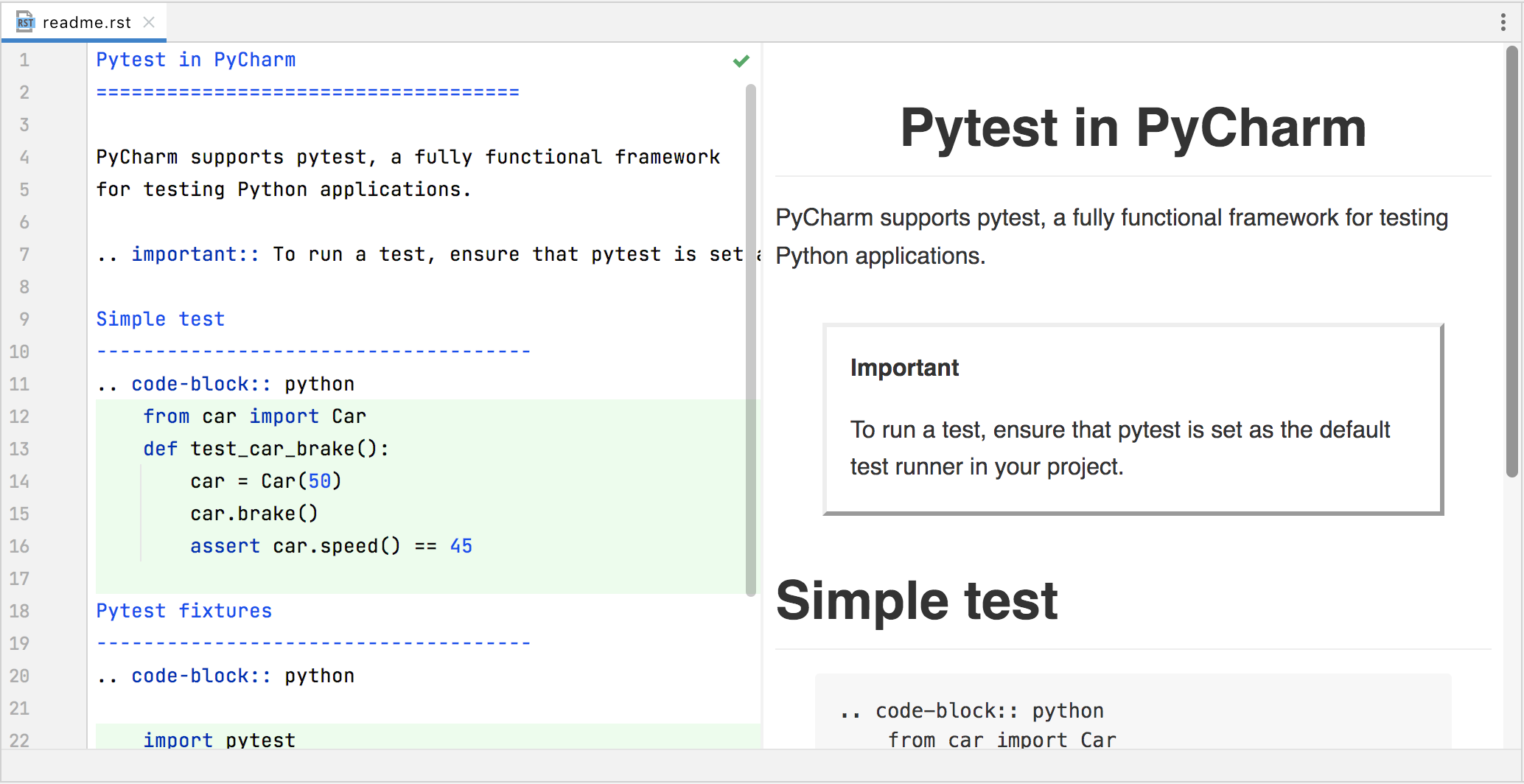
Task: Click the number 50 in Car(50)
Action: click(x=319, y=481)
